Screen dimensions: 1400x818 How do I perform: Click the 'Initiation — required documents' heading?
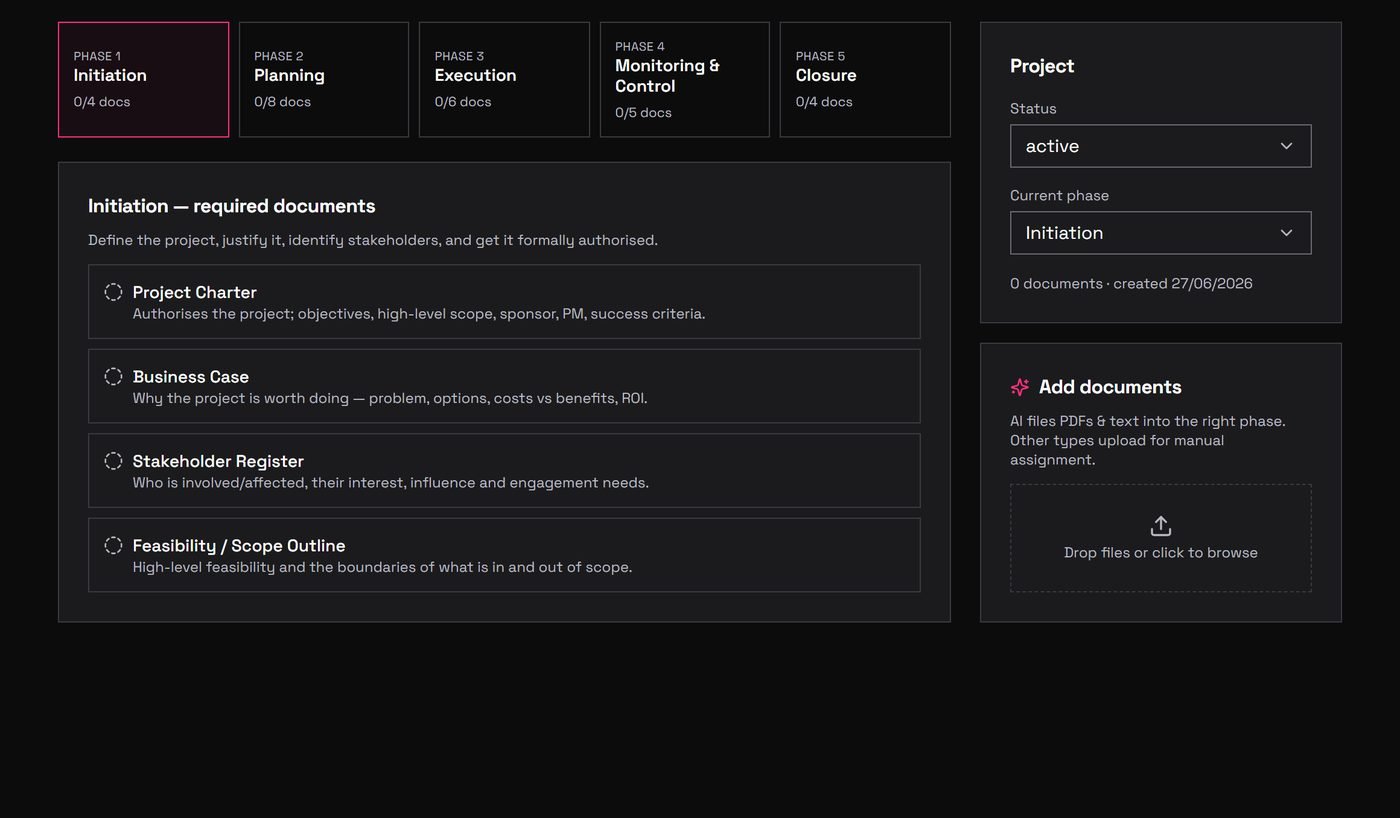(232, 206)
